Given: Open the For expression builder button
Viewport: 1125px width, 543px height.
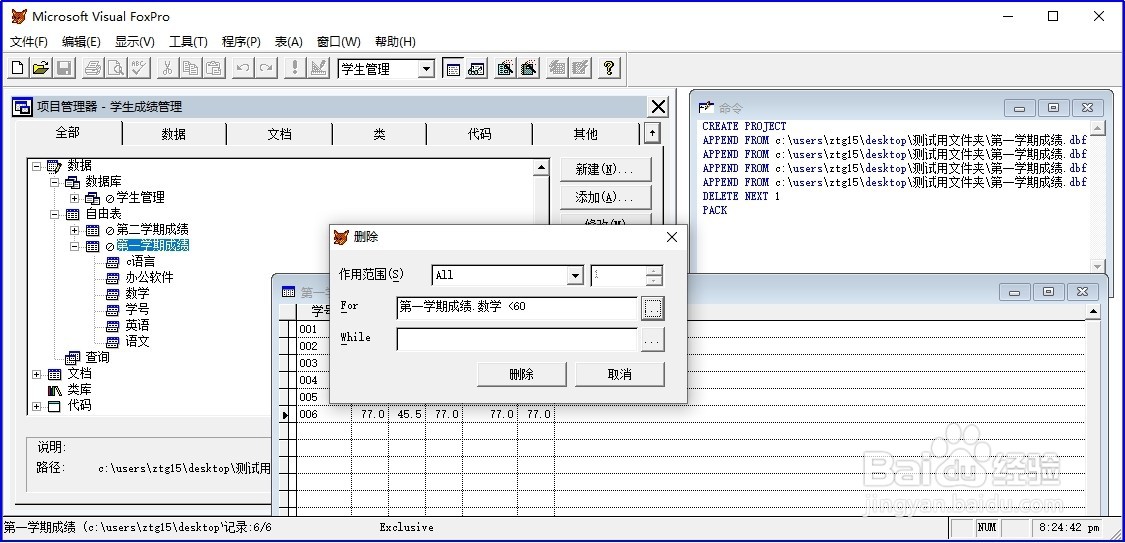Looking at the screenshot, I should (x=652, y=308).
